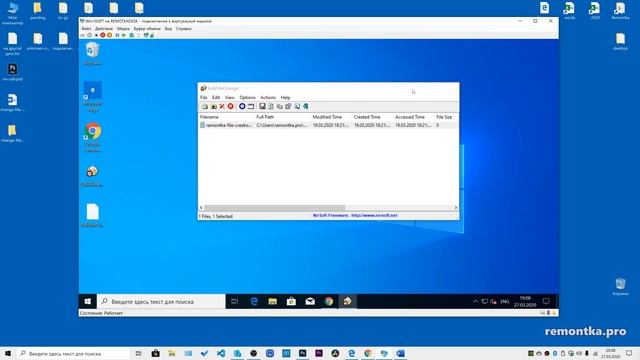Open BulkFileChanger File menu
Viewport: 640px width, 360px height.
pos(203,98)
